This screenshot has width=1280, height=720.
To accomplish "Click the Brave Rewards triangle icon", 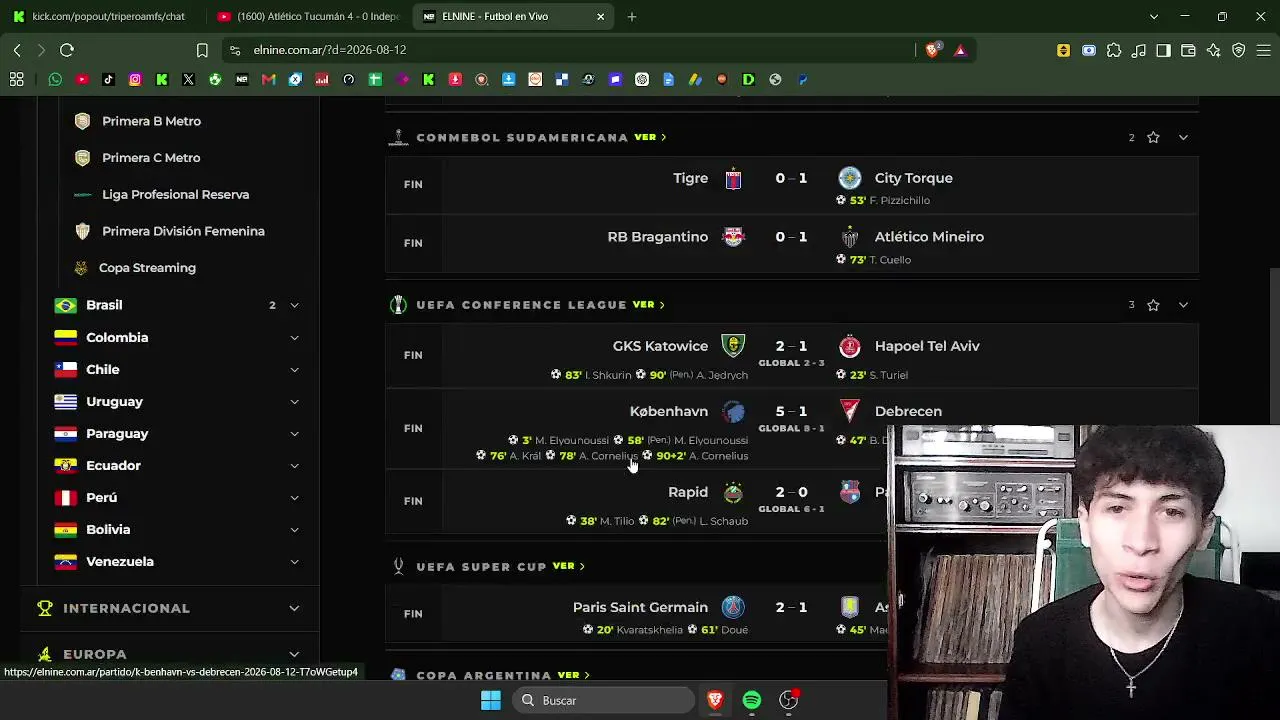I will 960,50.
